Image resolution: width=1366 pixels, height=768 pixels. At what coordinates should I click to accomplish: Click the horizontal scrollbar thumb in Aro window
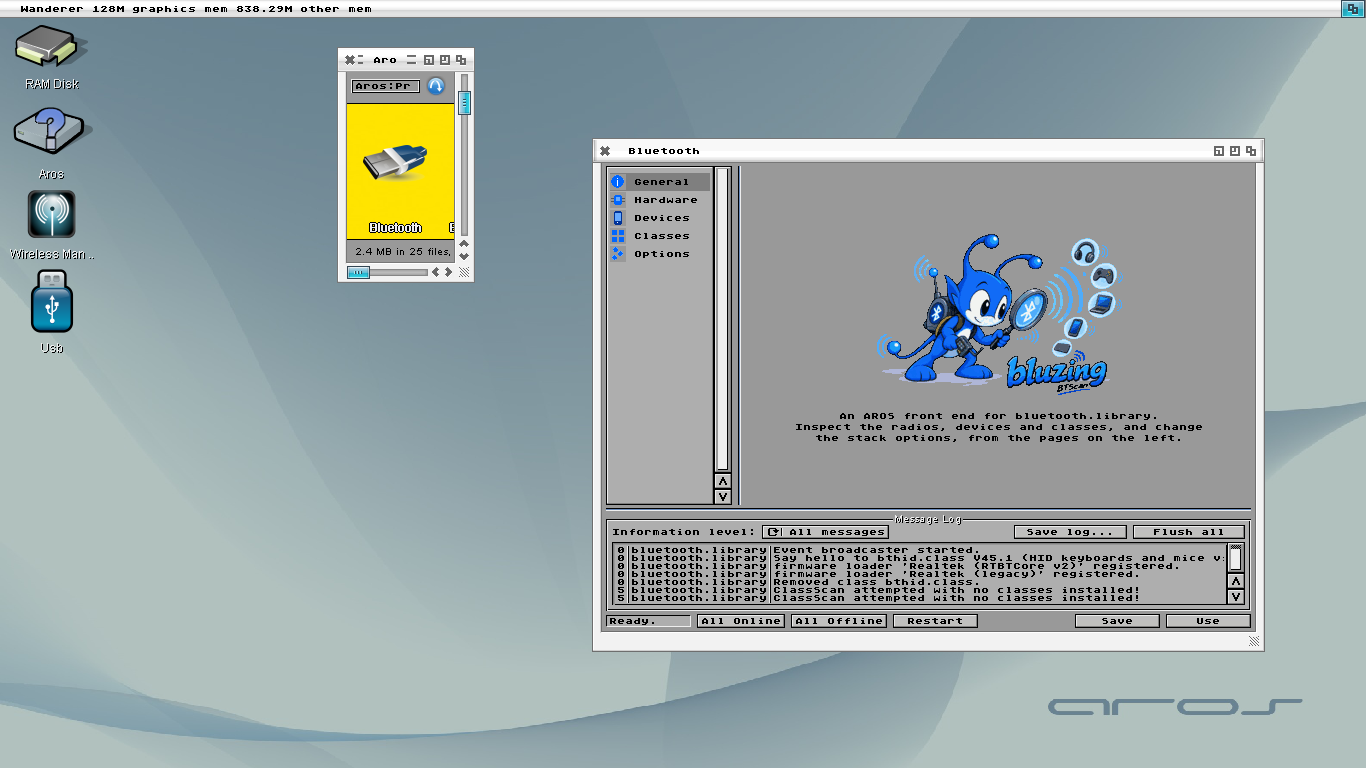[358, 272]
